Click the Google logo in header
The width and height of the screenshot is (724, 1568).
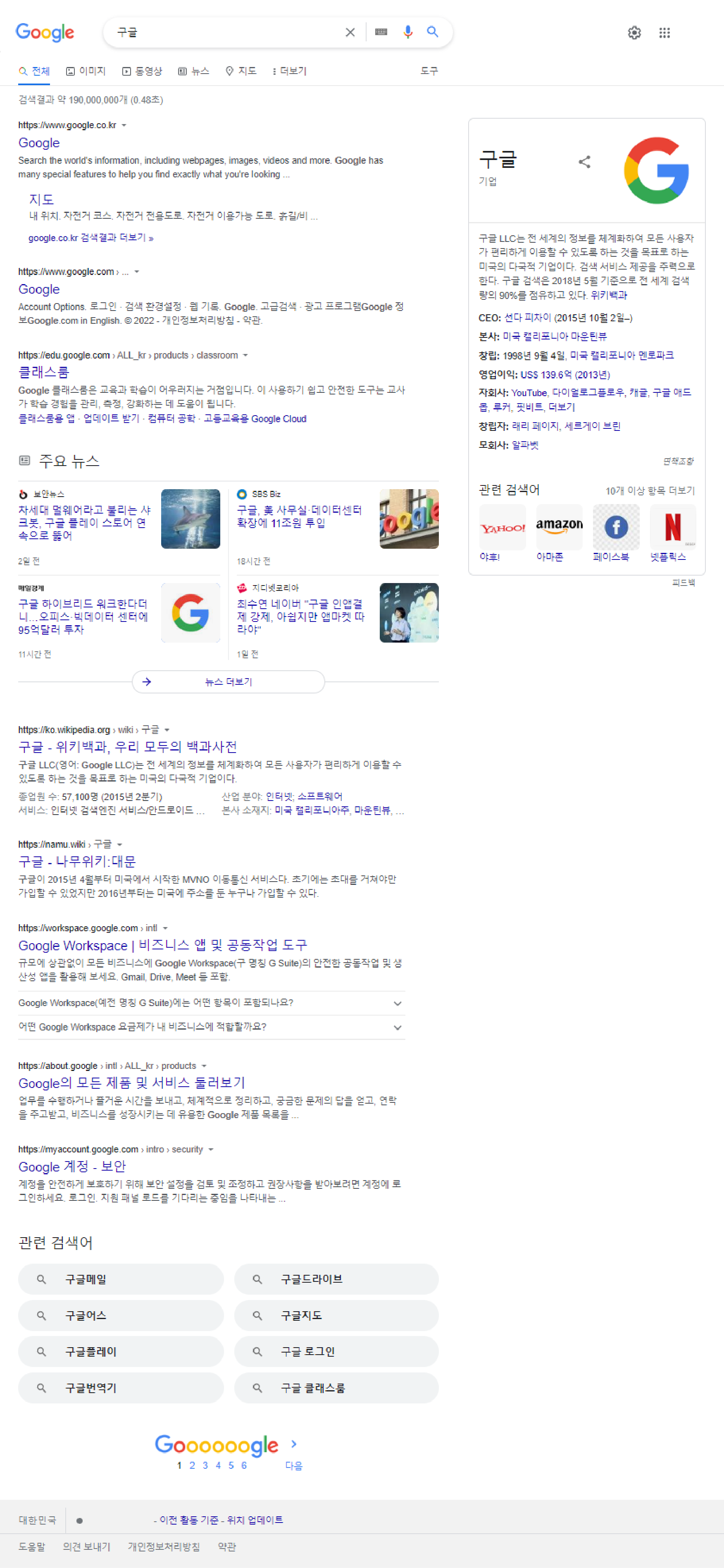[x=45, y=32]
